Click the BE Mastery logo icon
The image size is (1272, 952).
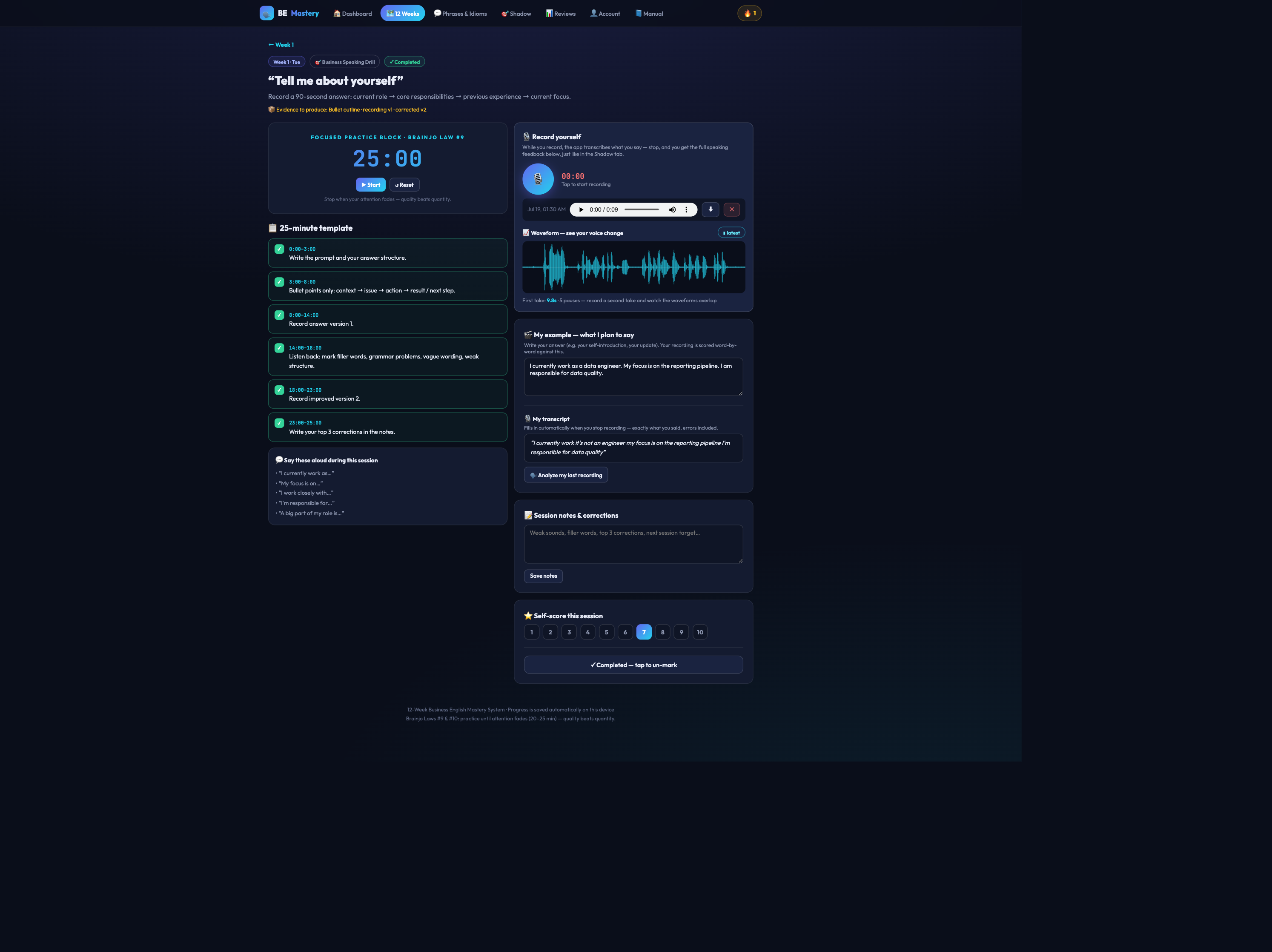point(266,13)
